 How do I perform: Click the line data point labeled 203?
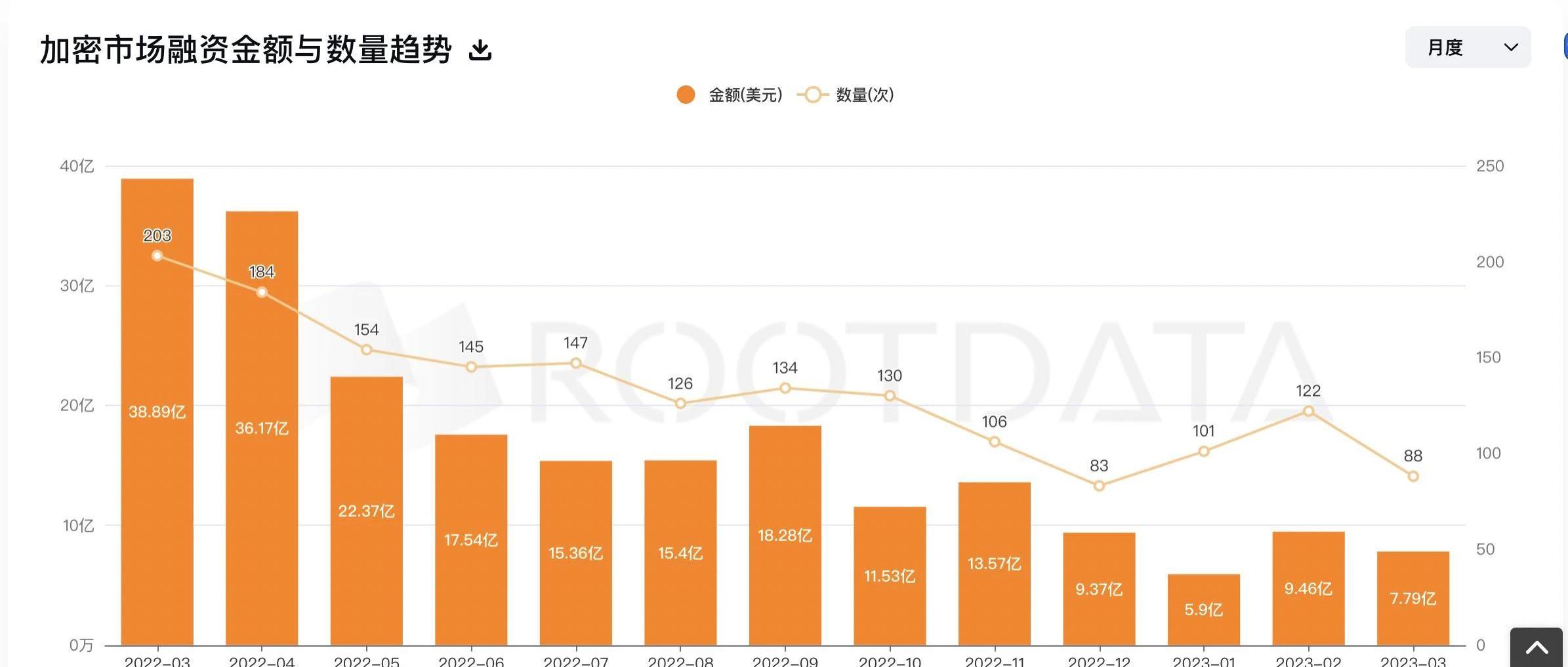click(157, 255)
